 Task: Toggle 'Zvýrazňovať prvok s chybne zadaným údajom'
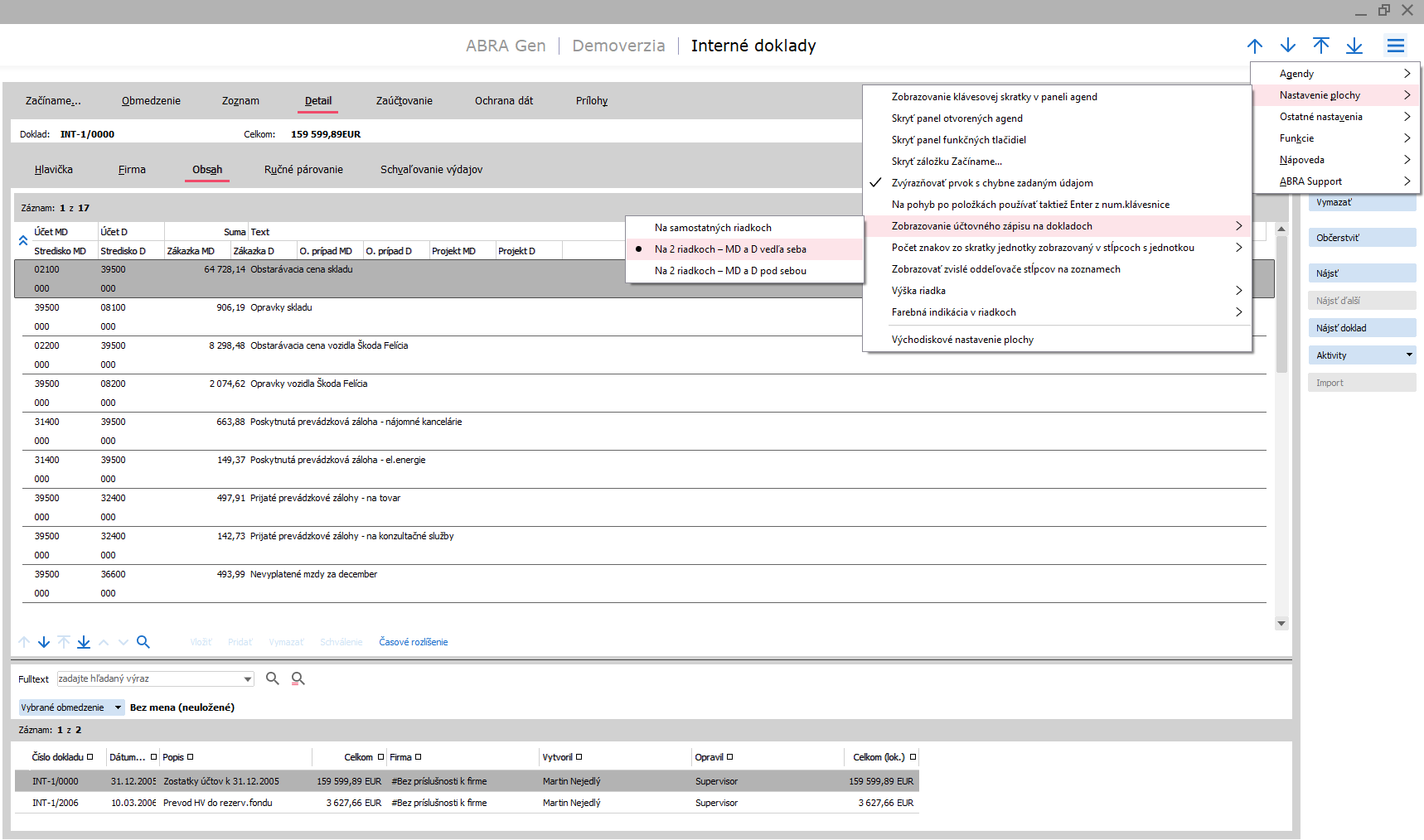[x=991, y=183]
